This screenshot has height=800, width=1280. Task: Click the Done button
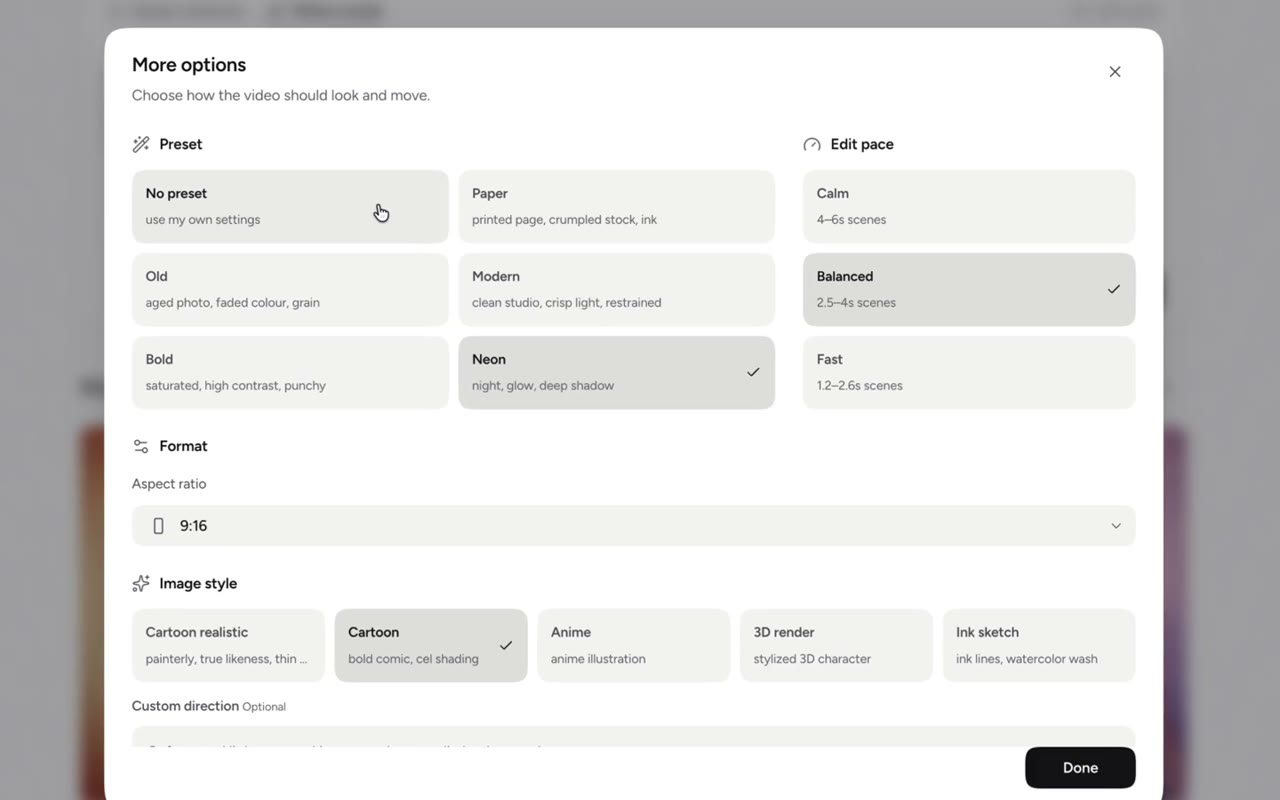pyautogui.click(x=1080, y=768)
